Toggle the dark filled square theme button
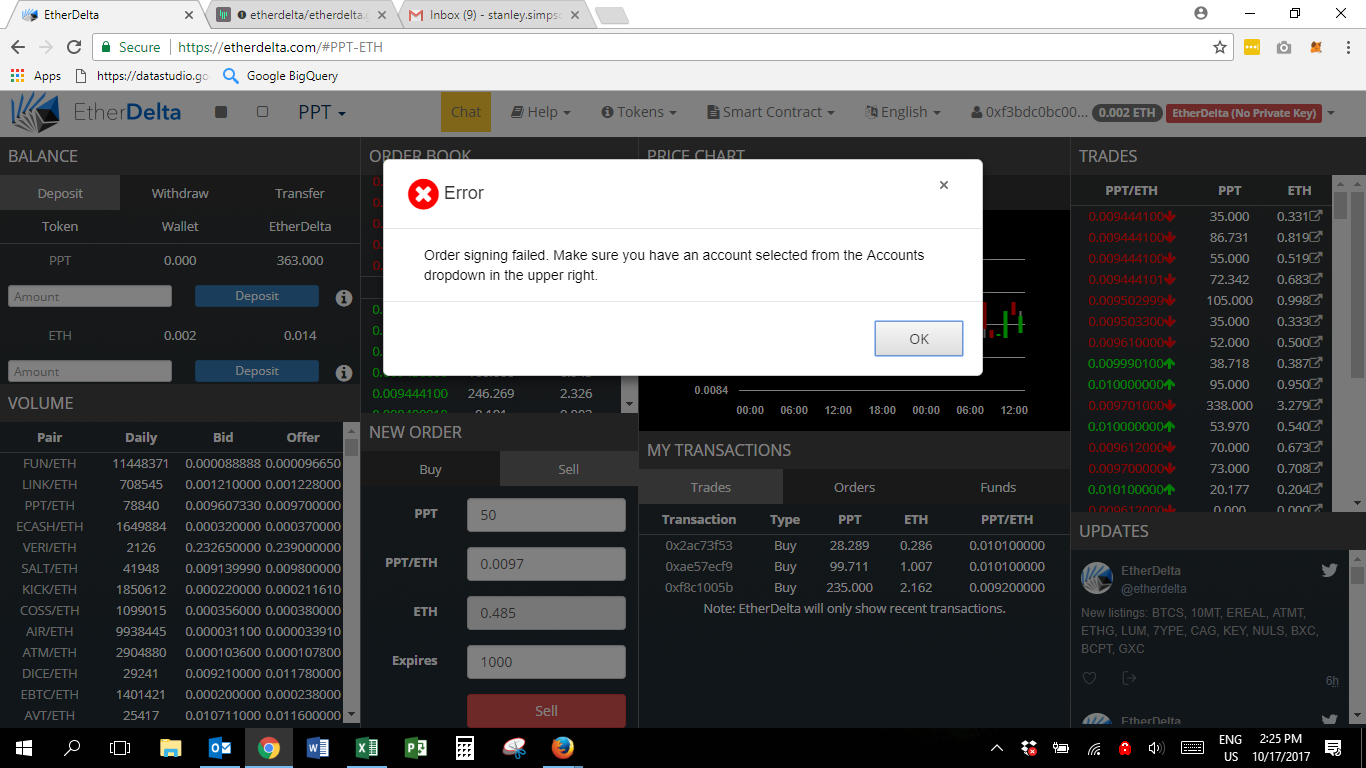The width and height of the screenshot is (1366, 768). 221,112
